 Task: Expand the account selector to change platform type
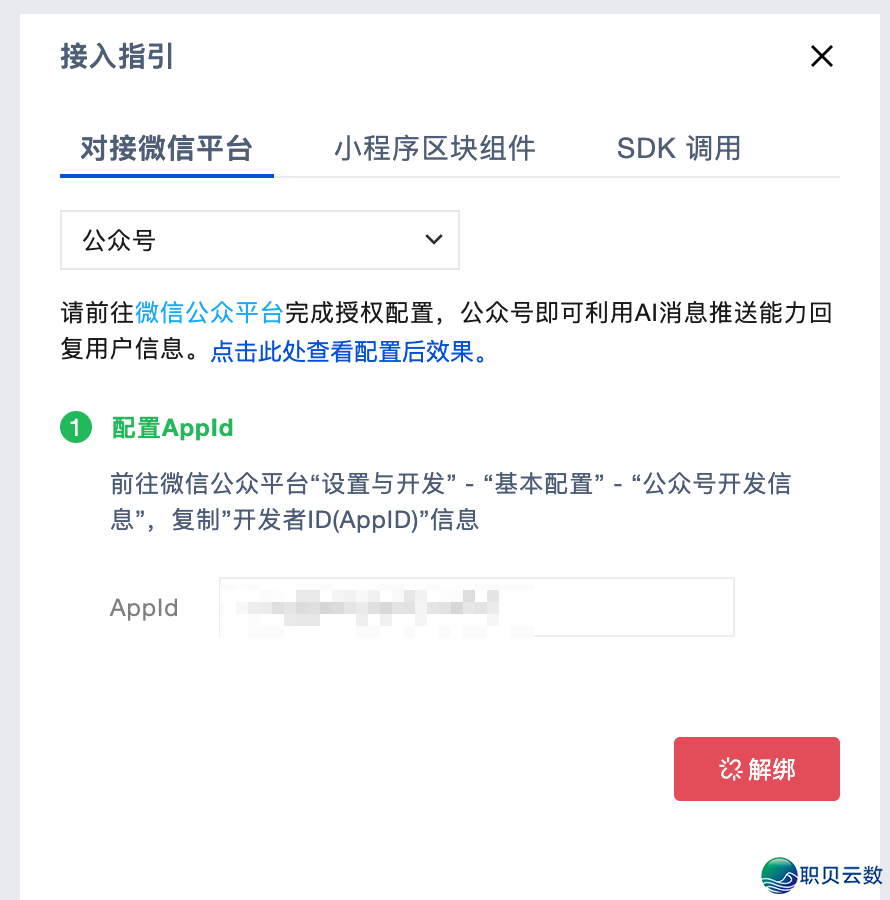coord(260,239)
